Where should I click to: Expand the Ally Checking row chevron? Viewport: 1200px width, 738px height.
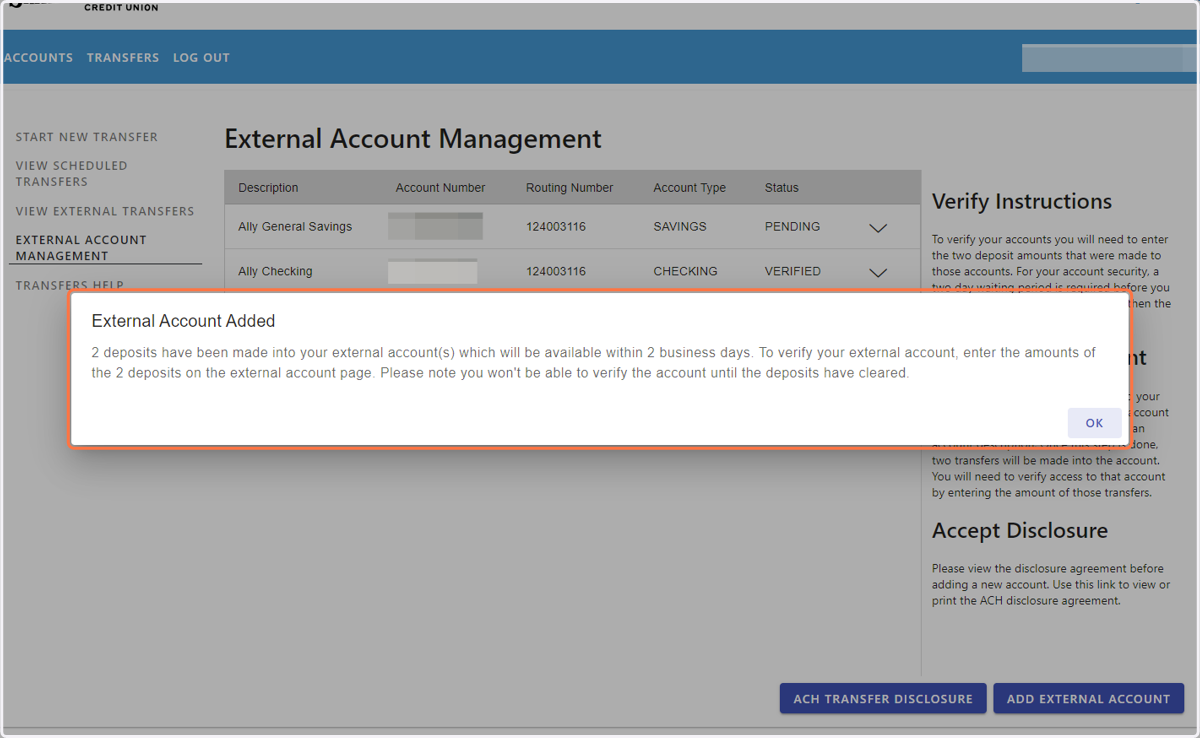[878, 272]
